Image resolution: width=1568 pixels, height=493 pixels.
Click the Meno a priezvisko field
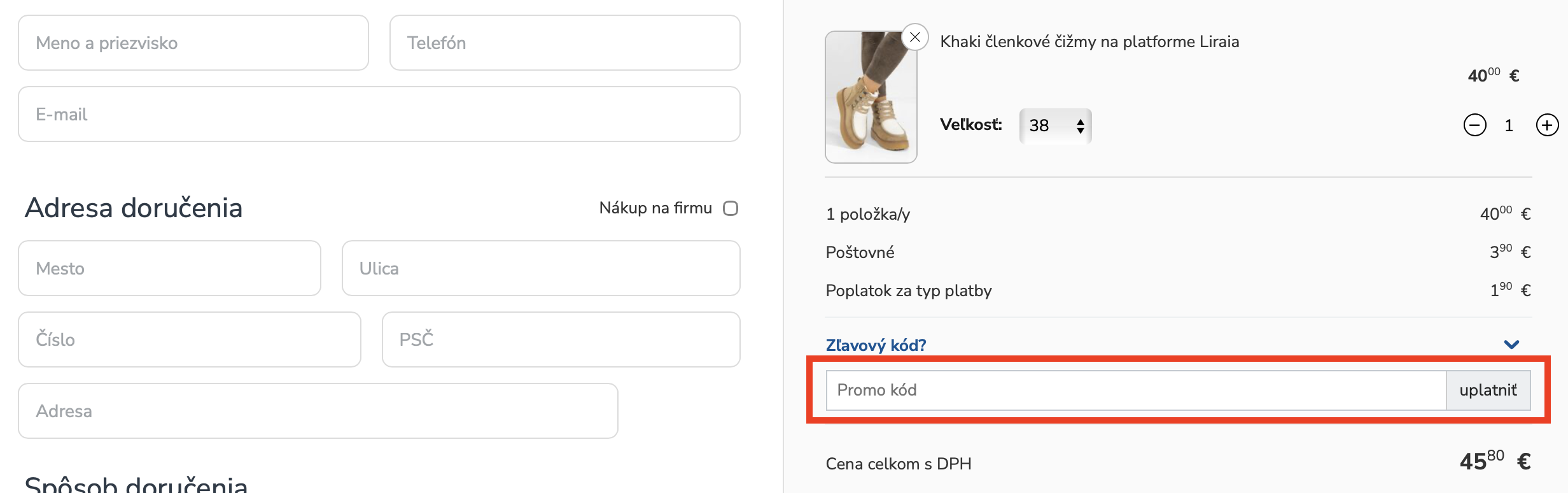(193, 43)
